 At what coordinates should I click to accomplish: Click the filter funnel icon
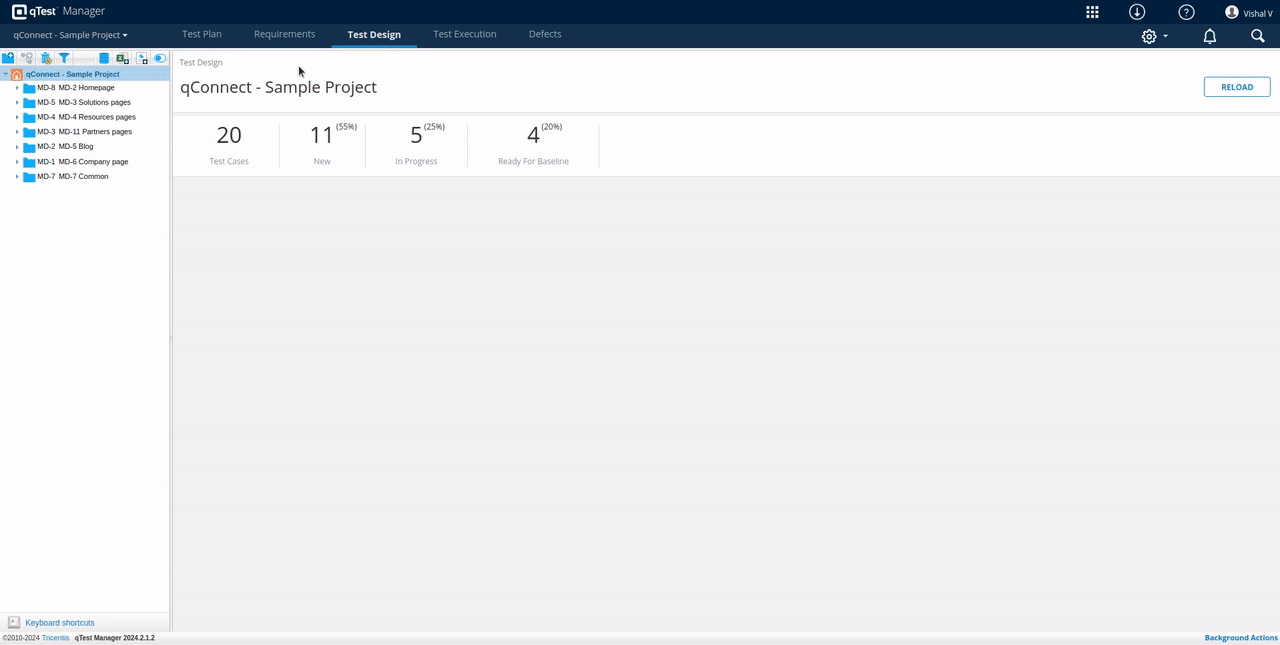coord(64,58)
